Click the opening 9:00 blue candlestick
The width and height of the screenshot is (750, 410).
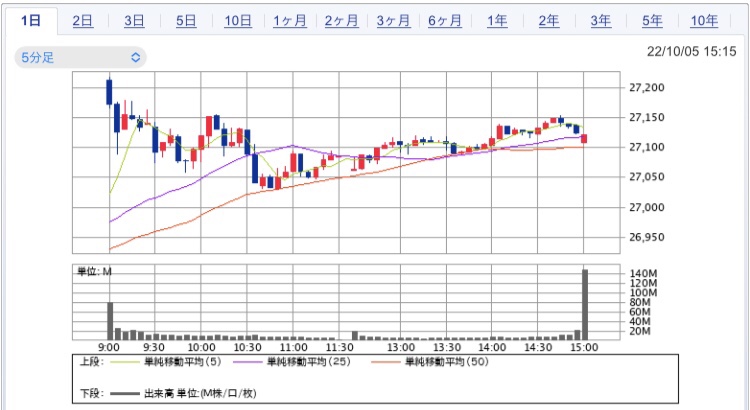click(x=109, y=92)
